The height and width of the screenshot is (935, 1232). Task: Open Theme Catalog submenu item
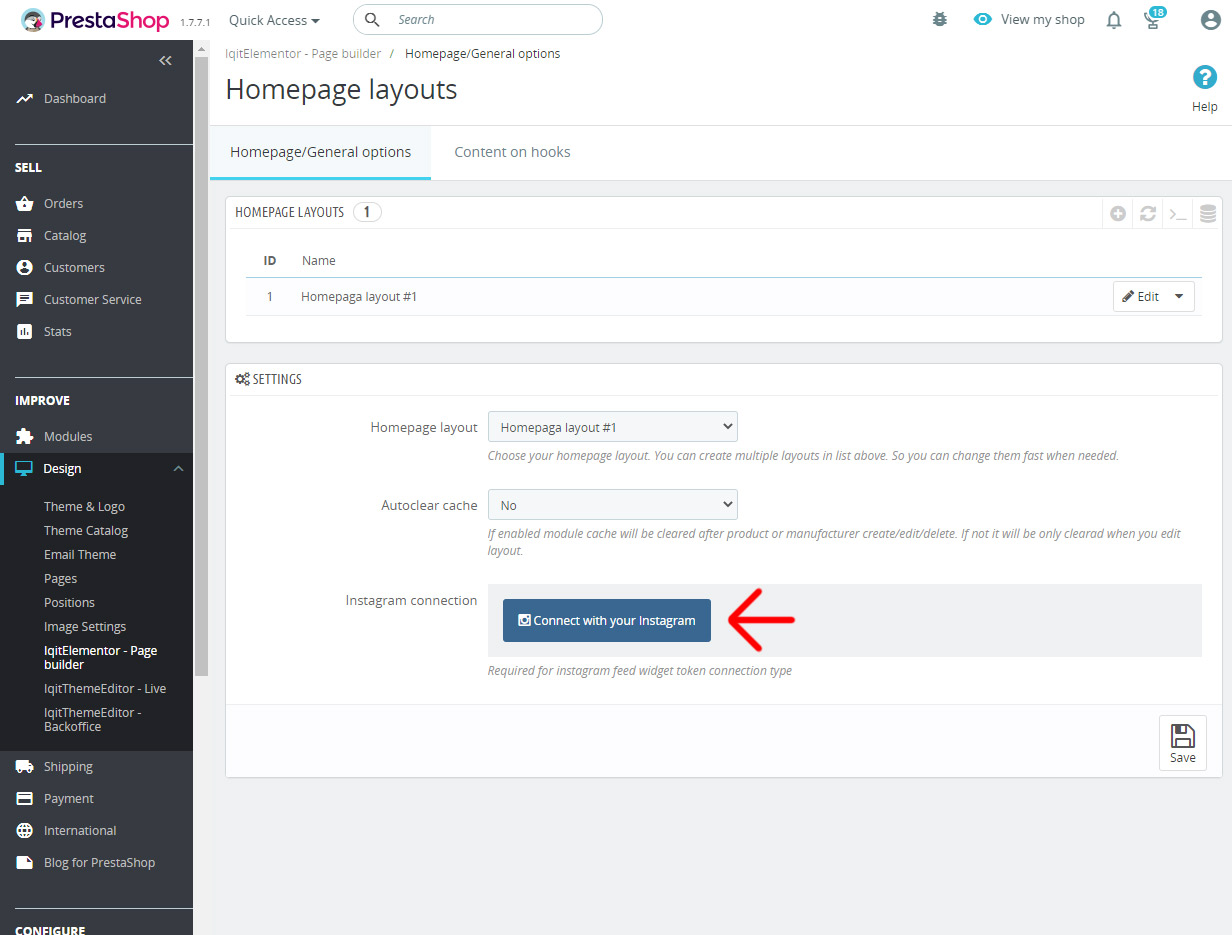tap(86, 530)
